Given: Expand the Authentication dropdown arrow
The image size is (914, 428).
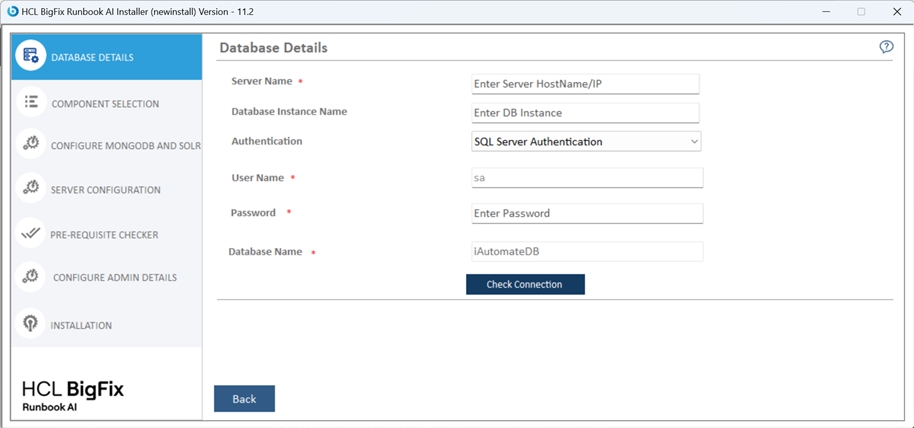Looking at the screenshot, I should tap(694, 142).
